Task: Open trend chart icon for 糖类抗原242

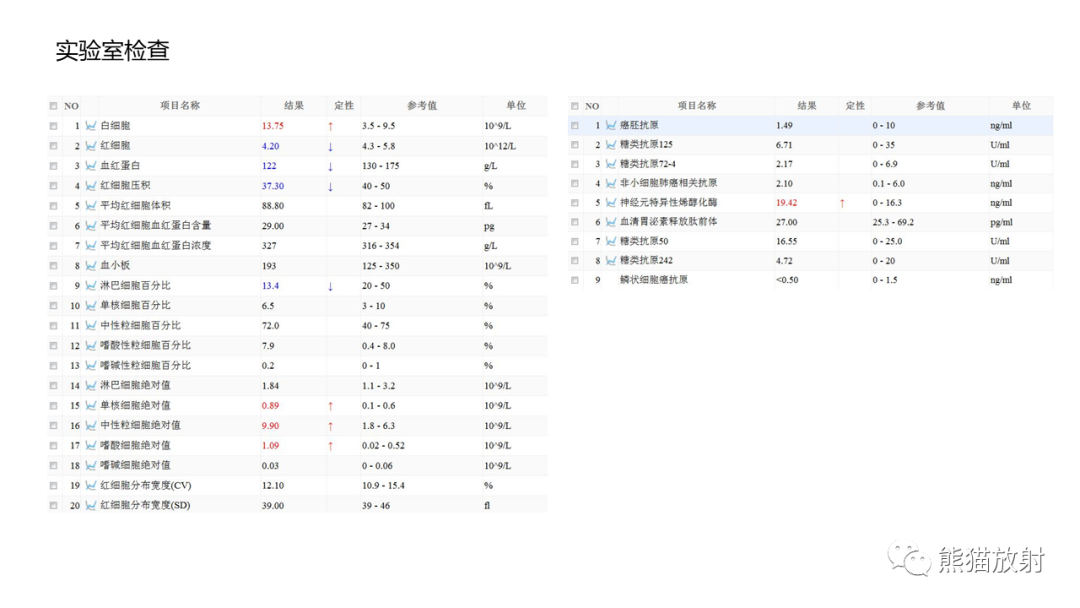Action: (x=610, y=260)
